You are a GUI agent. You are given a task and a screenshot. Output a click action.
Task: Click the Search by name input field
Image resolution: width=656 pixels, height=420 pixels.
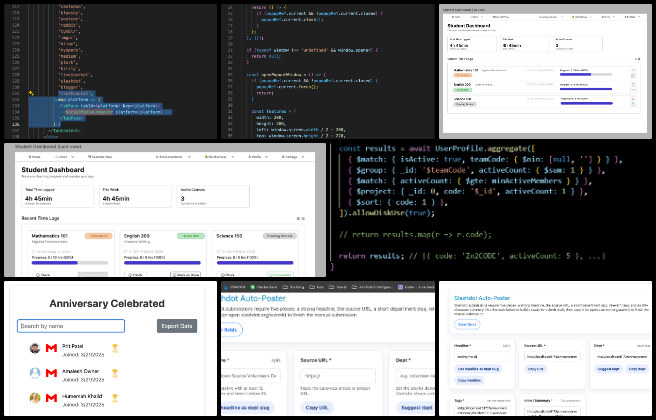coord(70,326)
